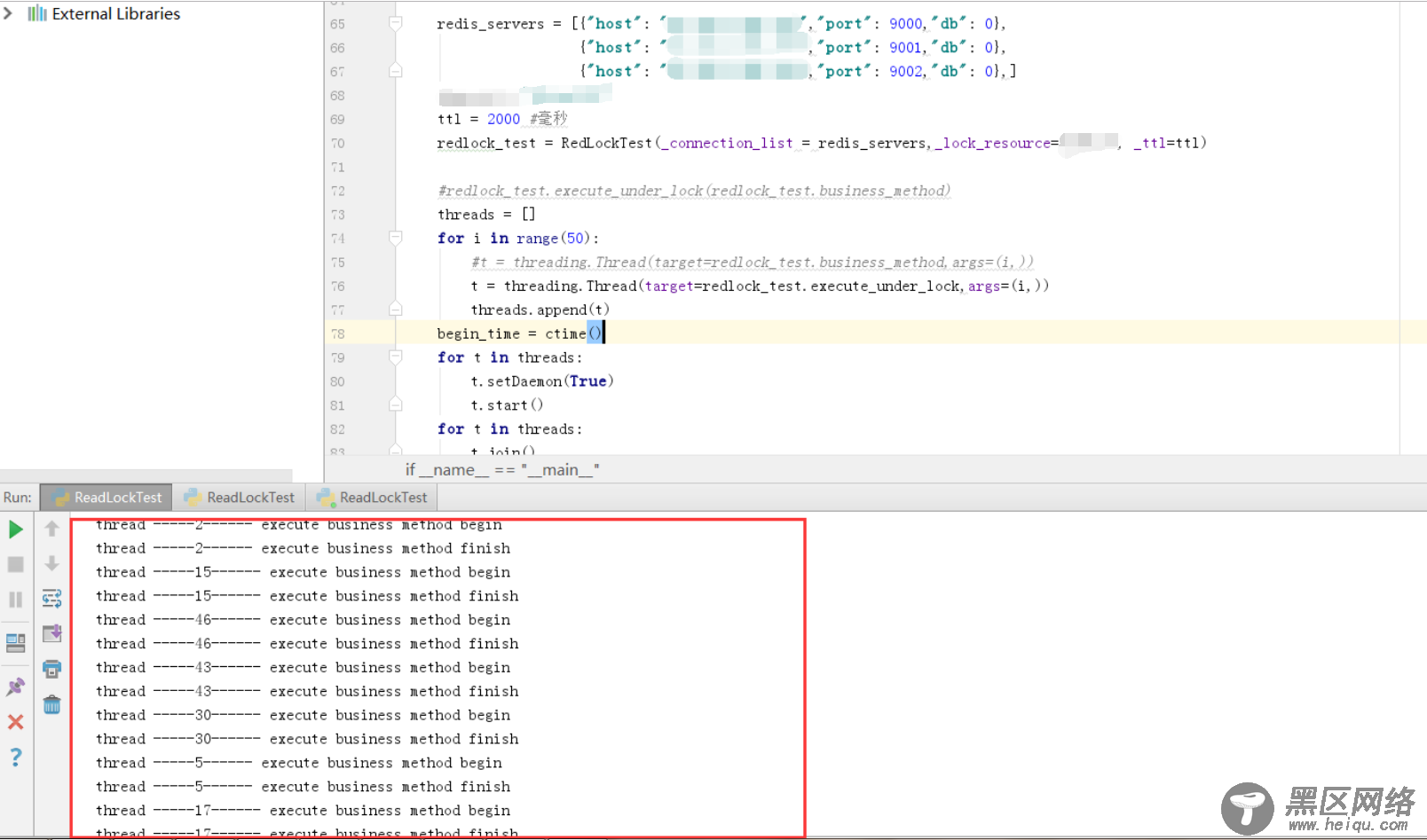Open help via the blue question mark
Image resolution: width=1427 pixels, height=840 pixels.
(16, 757)
